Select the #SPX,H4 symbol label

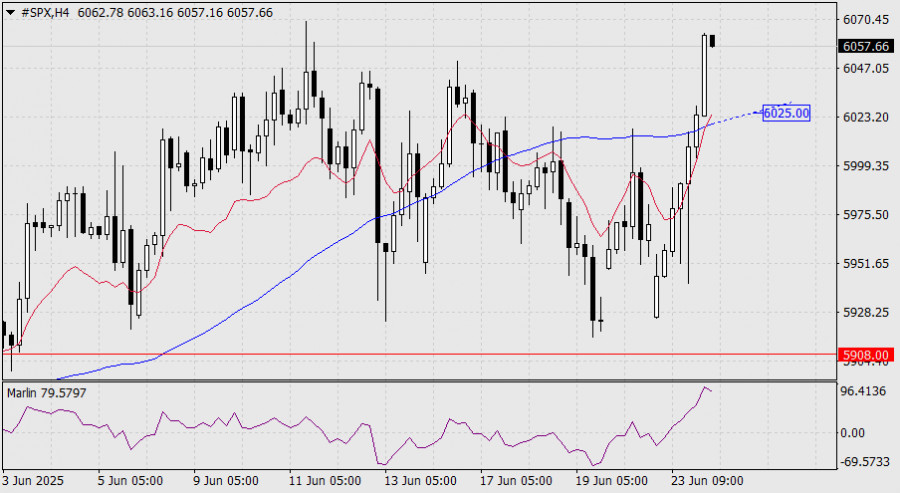pos(45,13)
